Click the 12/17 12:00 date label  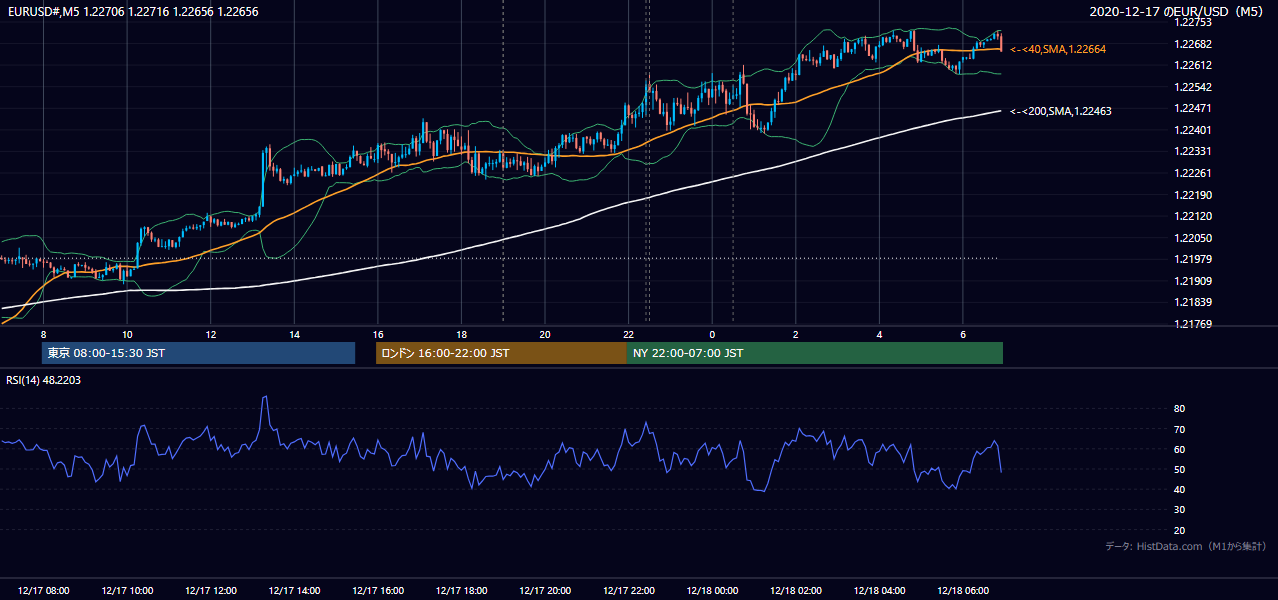211,591
